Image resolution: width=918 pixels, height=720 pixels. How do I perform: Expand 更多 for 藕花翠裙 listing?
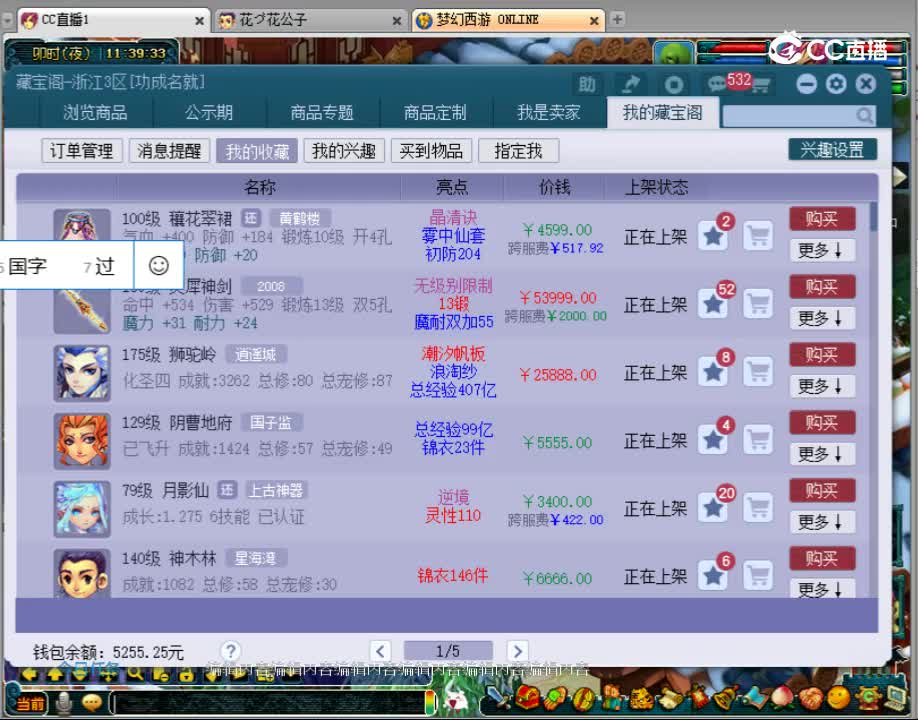pos(822,251)
